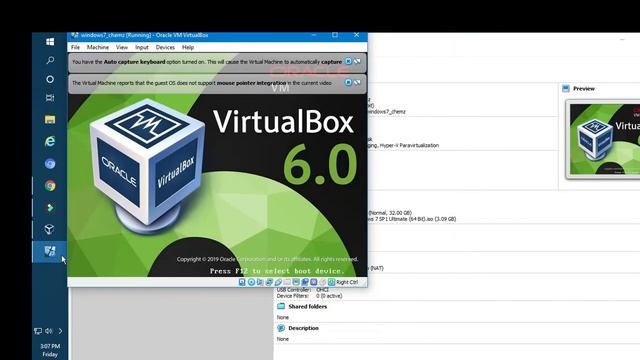This screenshot has height=360, width=640.
Task: Click the Hyper-V Paravirtualization text in Manager
Action: point(409,145)
